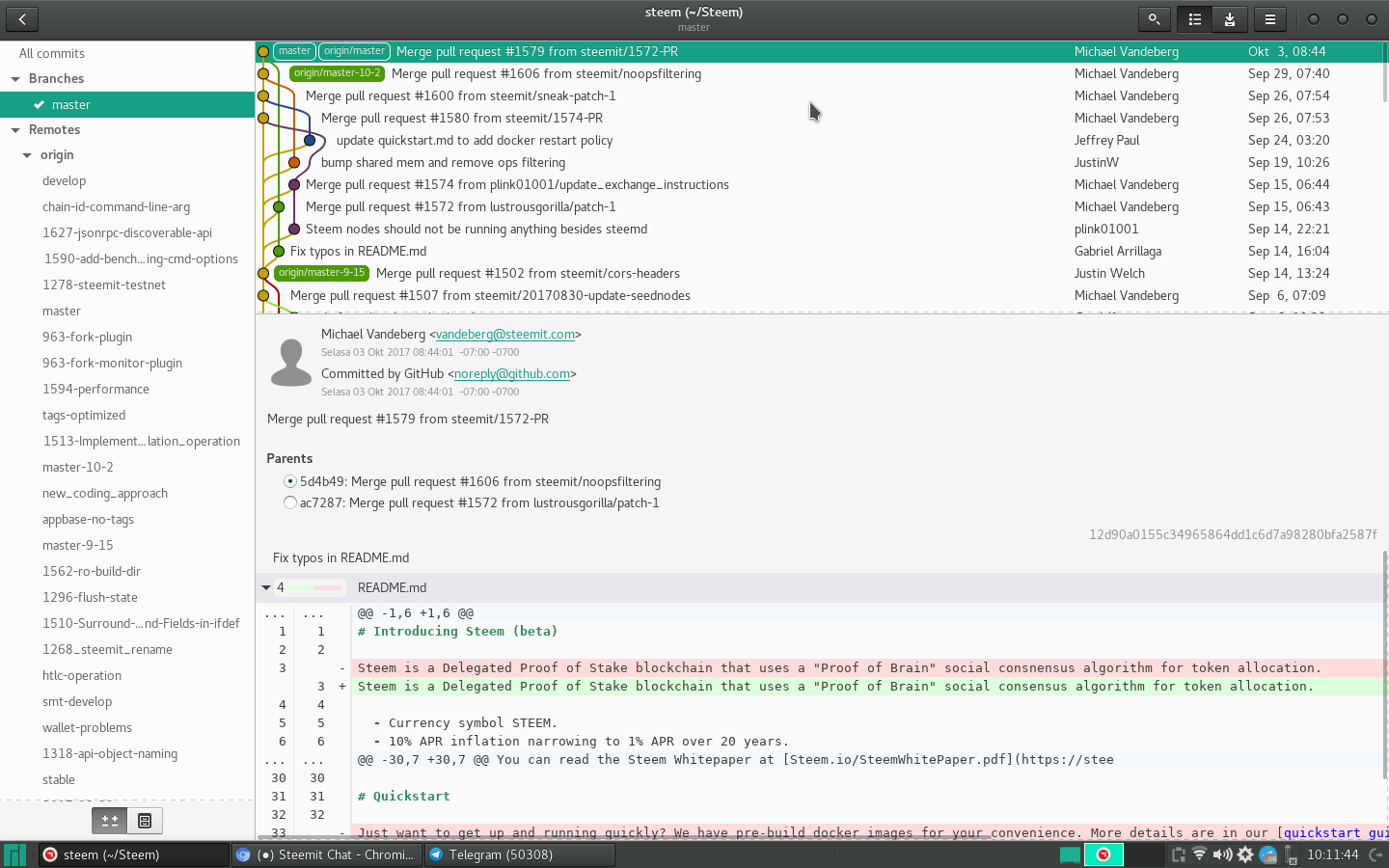The height and width of the screenshot is (868, 1389).
Task: Select commit 'Fix typos in README.md'
Action: 822,251
